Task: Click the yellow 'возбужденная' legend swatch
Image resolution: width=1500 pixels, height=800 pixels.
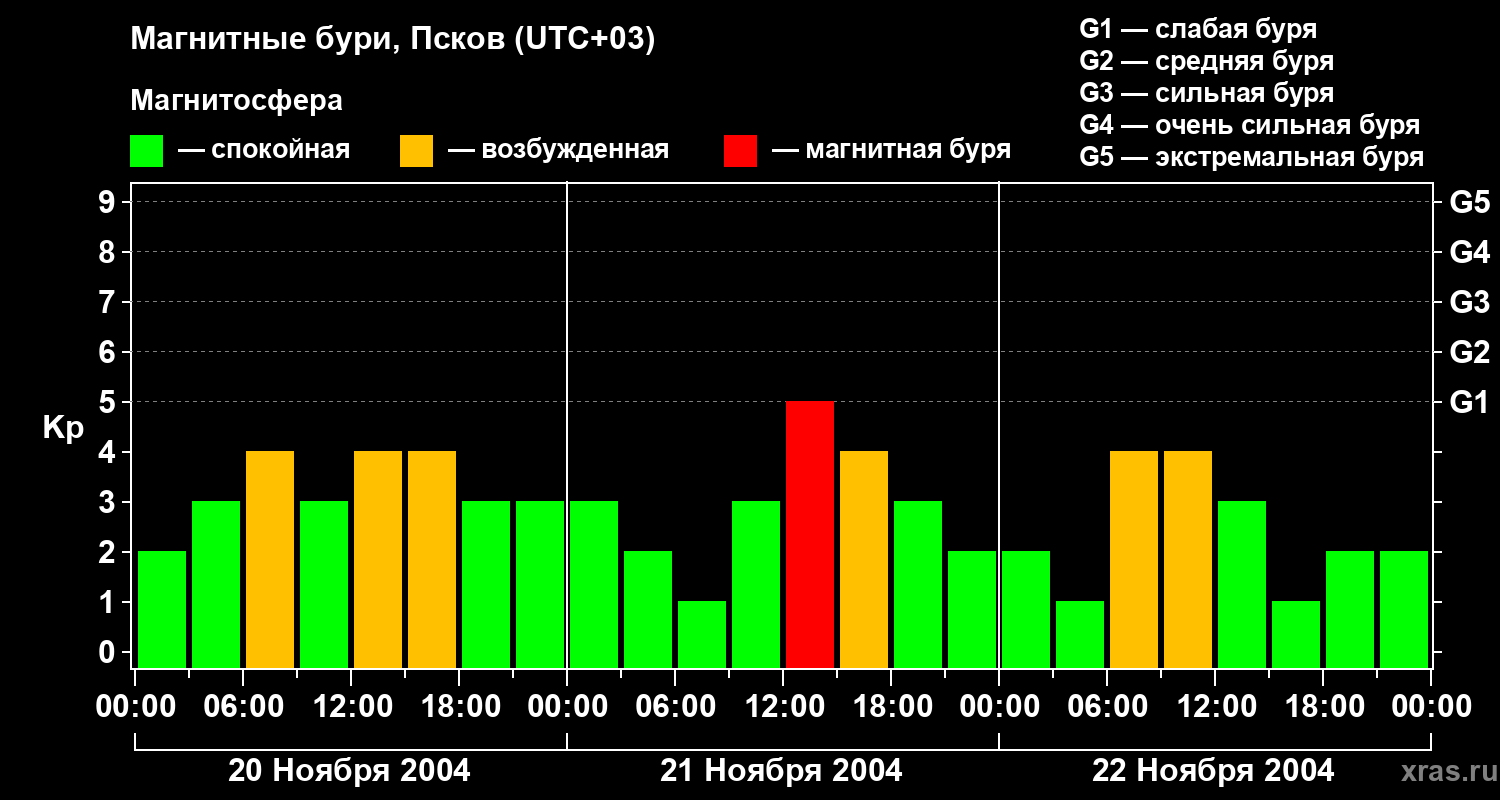Action: coord(416,151)
